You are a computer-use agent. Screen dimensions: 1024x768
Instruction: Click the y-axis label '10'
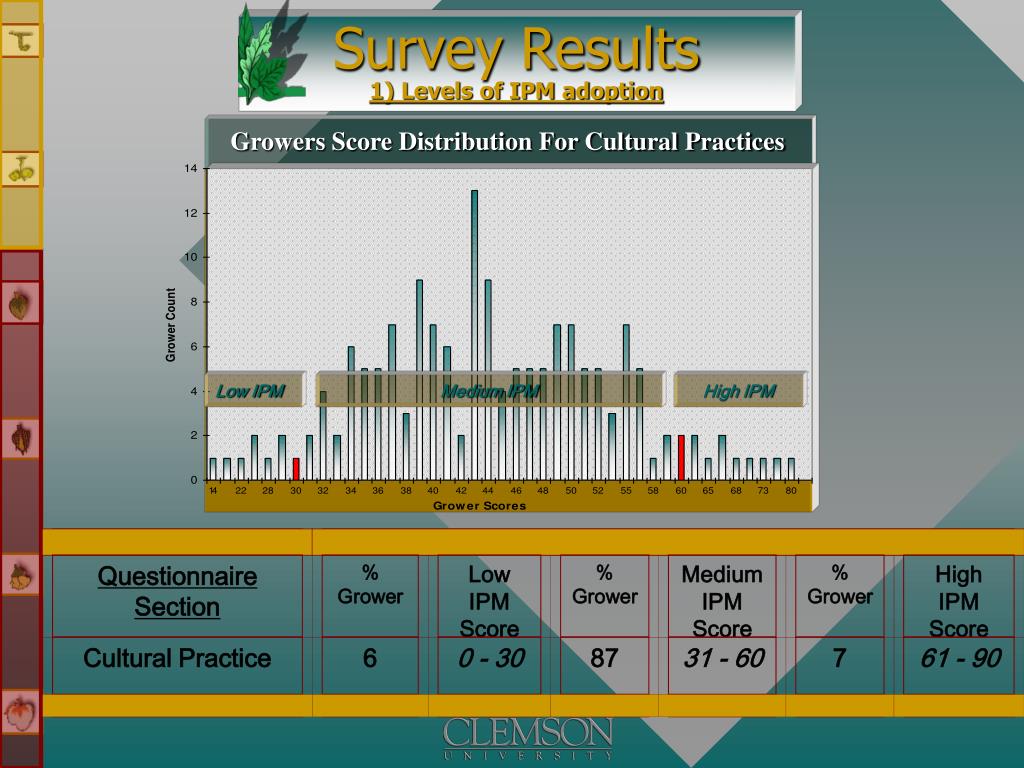[191, 257]
